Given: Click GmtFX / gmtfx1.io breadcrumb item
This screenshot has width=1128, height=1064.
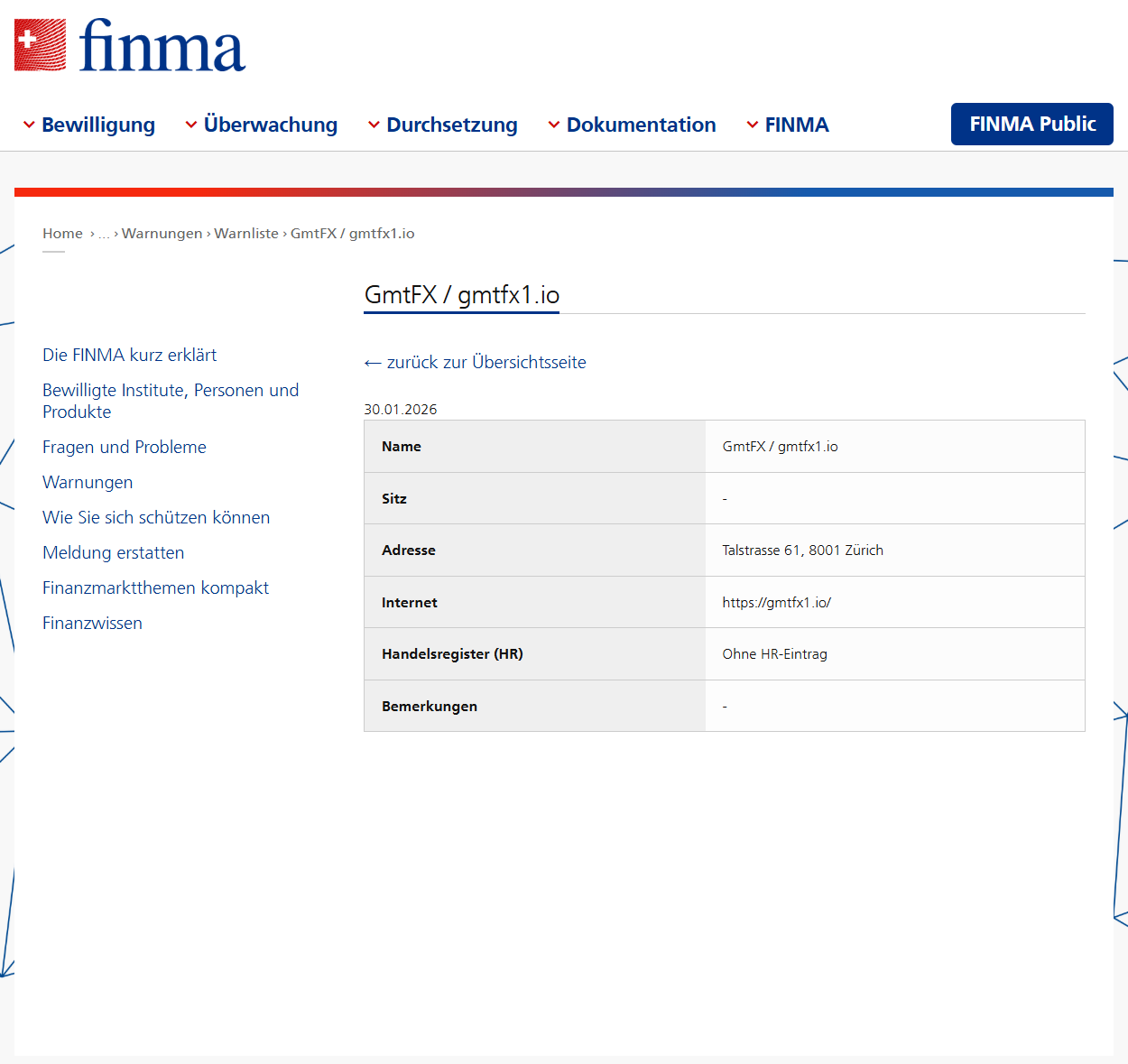Looking at the screenshot, I should [x=353, y=233].
